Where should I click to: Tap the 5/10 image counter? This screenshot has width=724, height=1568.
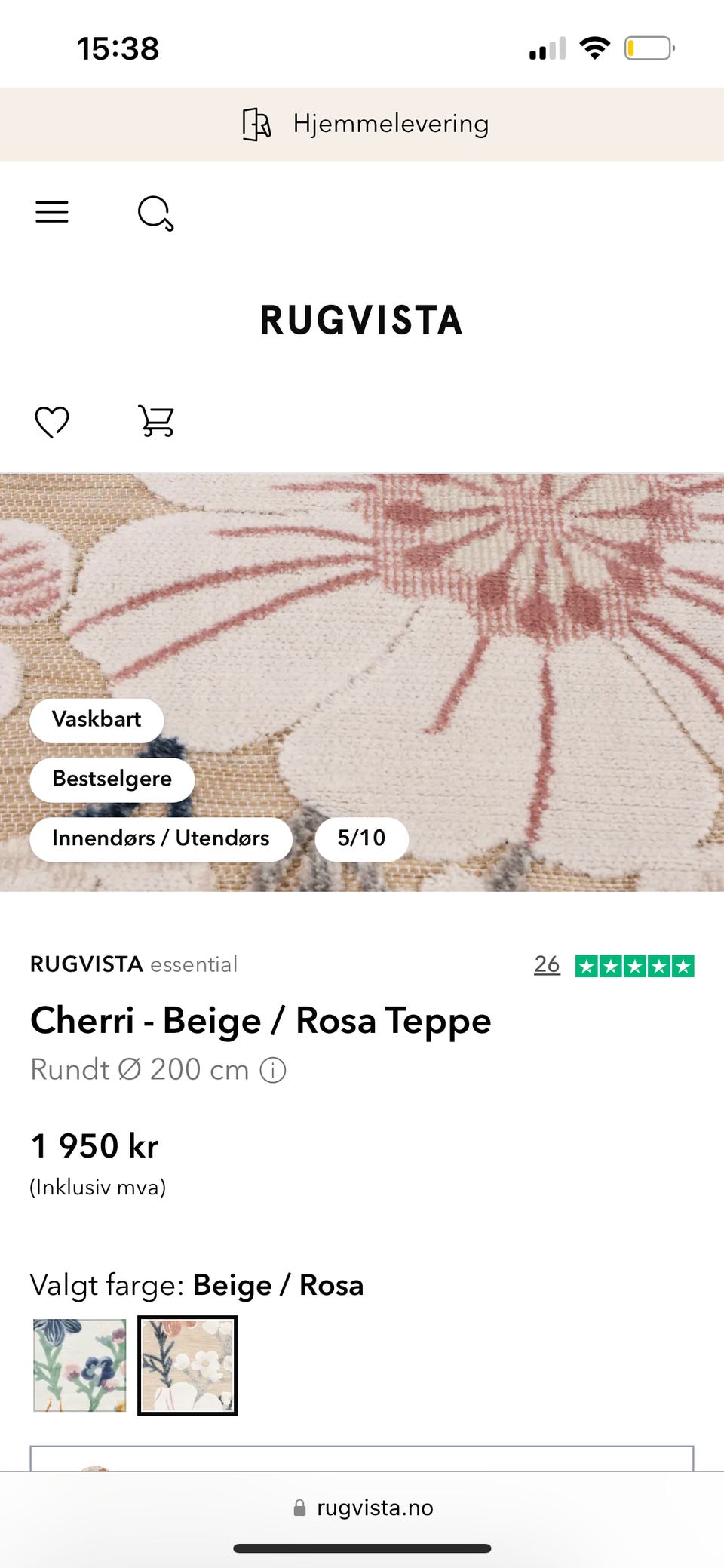pyautogui.click(x=361, y=838)
